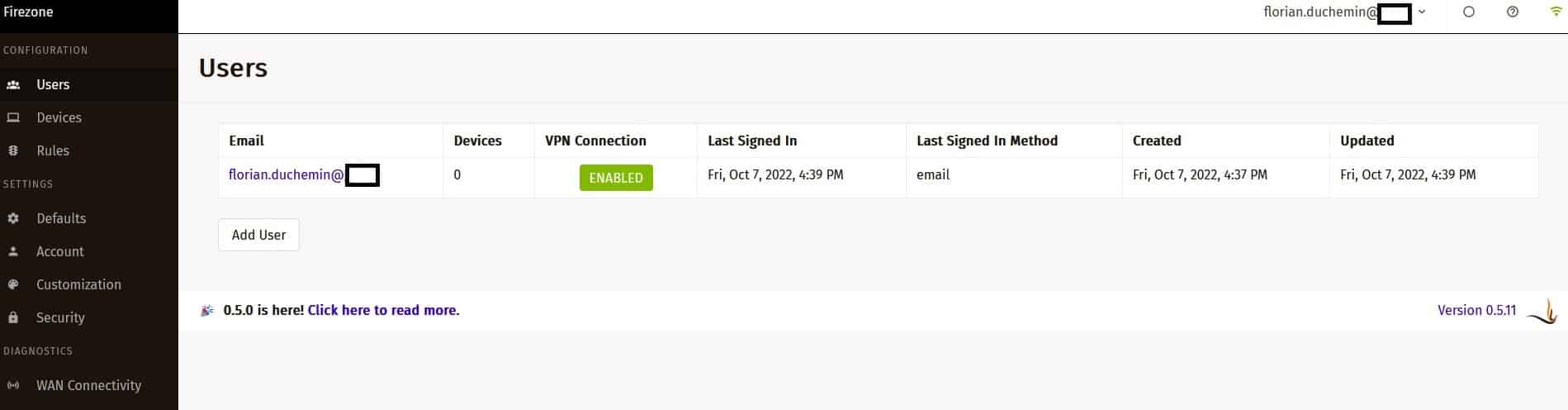Click the Users people icon in sidebar
This screenshot has width=1568, height=410.
pyautogui.click(x=13, y=85)
